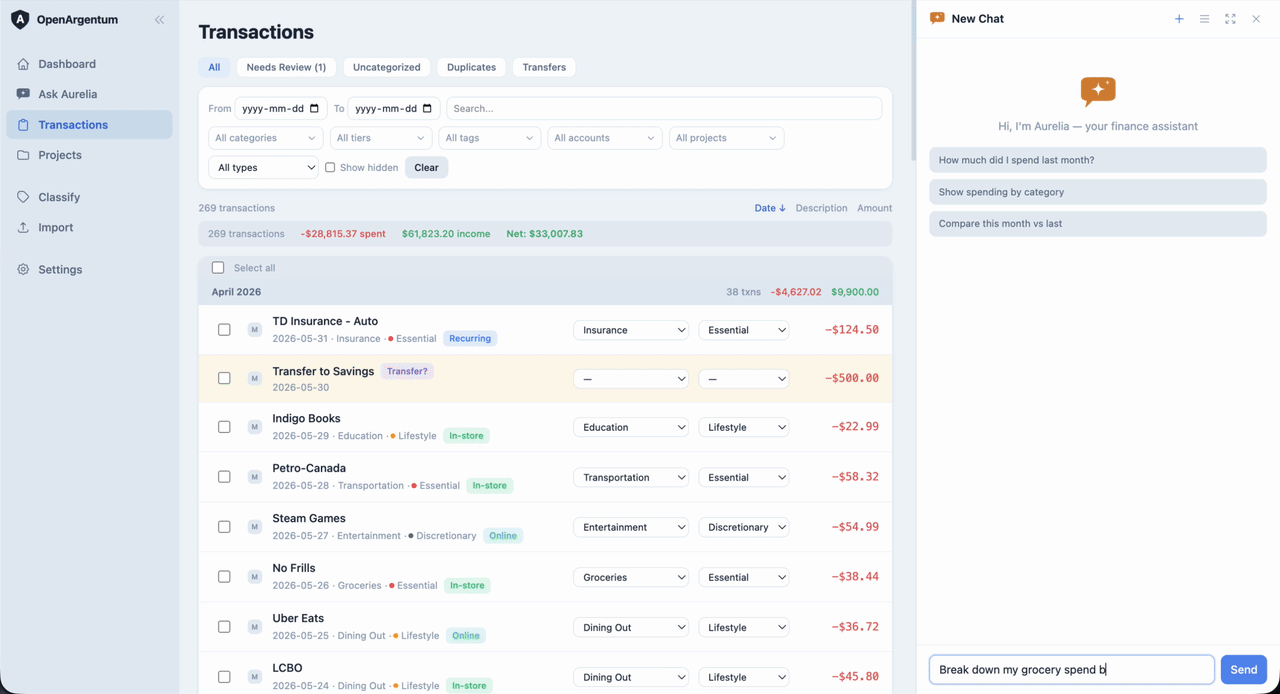Image resolution: width=1280 pixels, height=694 pixels.
Task: Open the All categories filter dropdown
Action: [266, 138]
